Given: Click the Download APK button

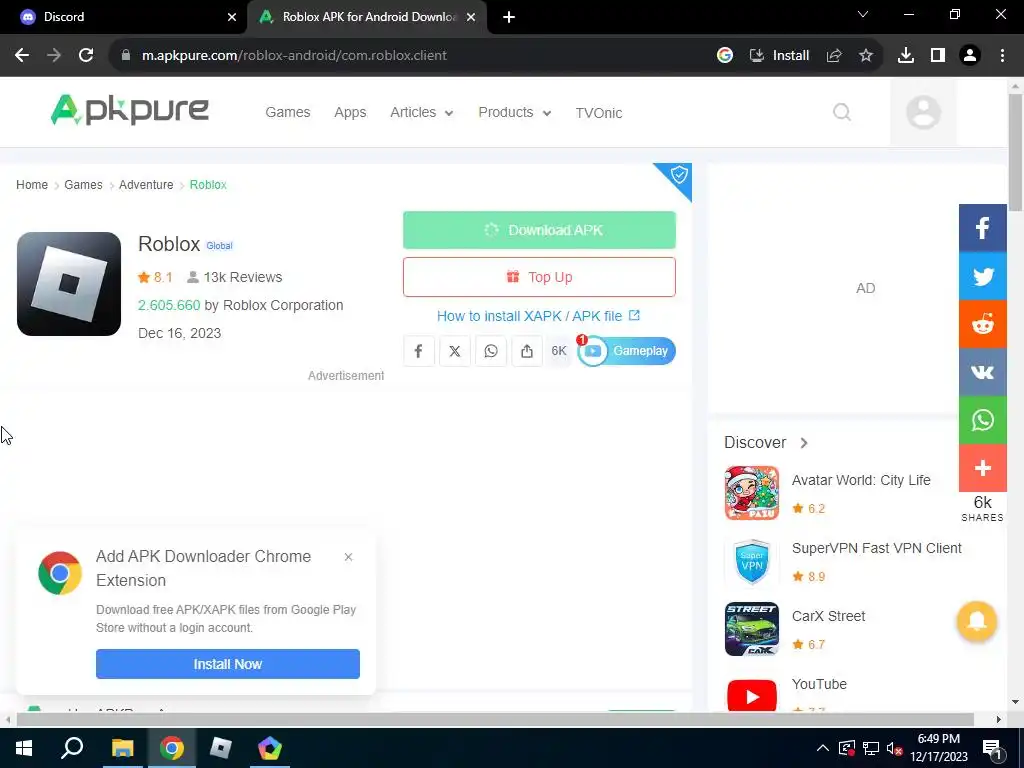Looking at the screenshot, I should [539, 230].
